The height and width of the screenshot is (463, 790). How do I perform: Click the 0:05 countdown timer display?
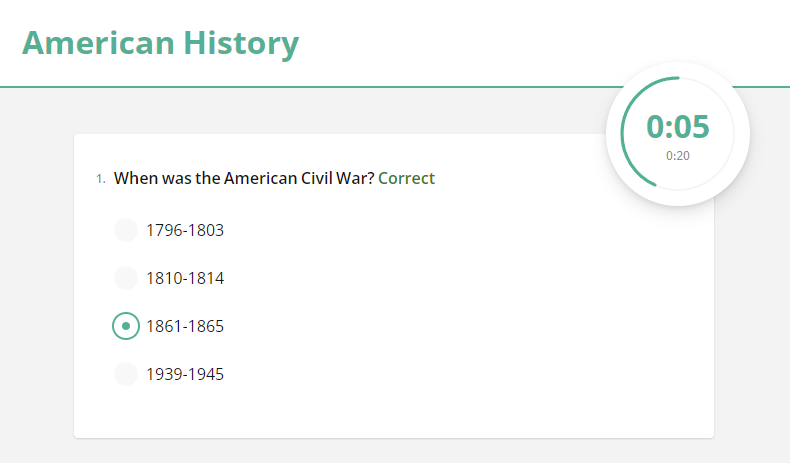click(x=677, y=127)
